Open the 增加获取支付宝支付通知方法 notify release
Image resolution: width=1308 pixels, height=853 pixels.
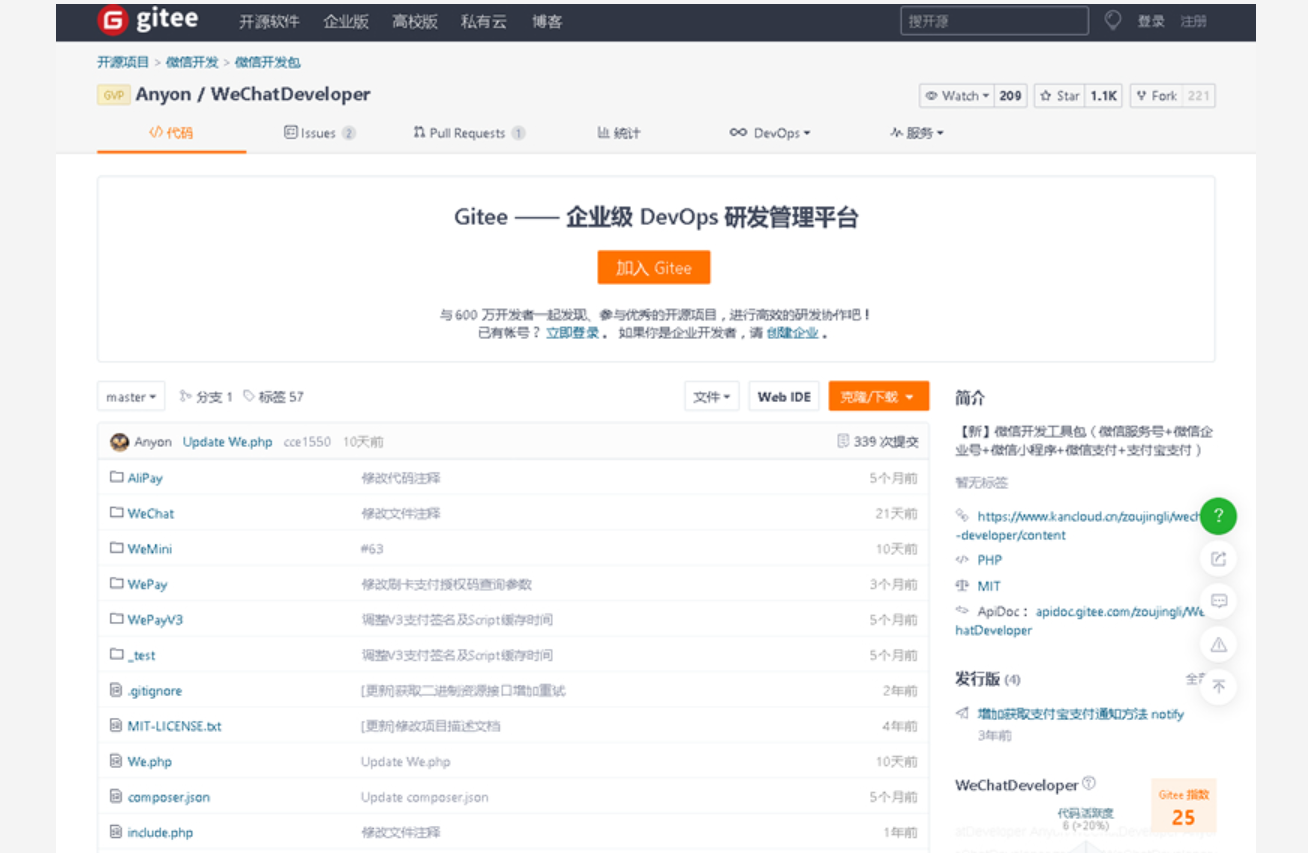pos(1080,714)
